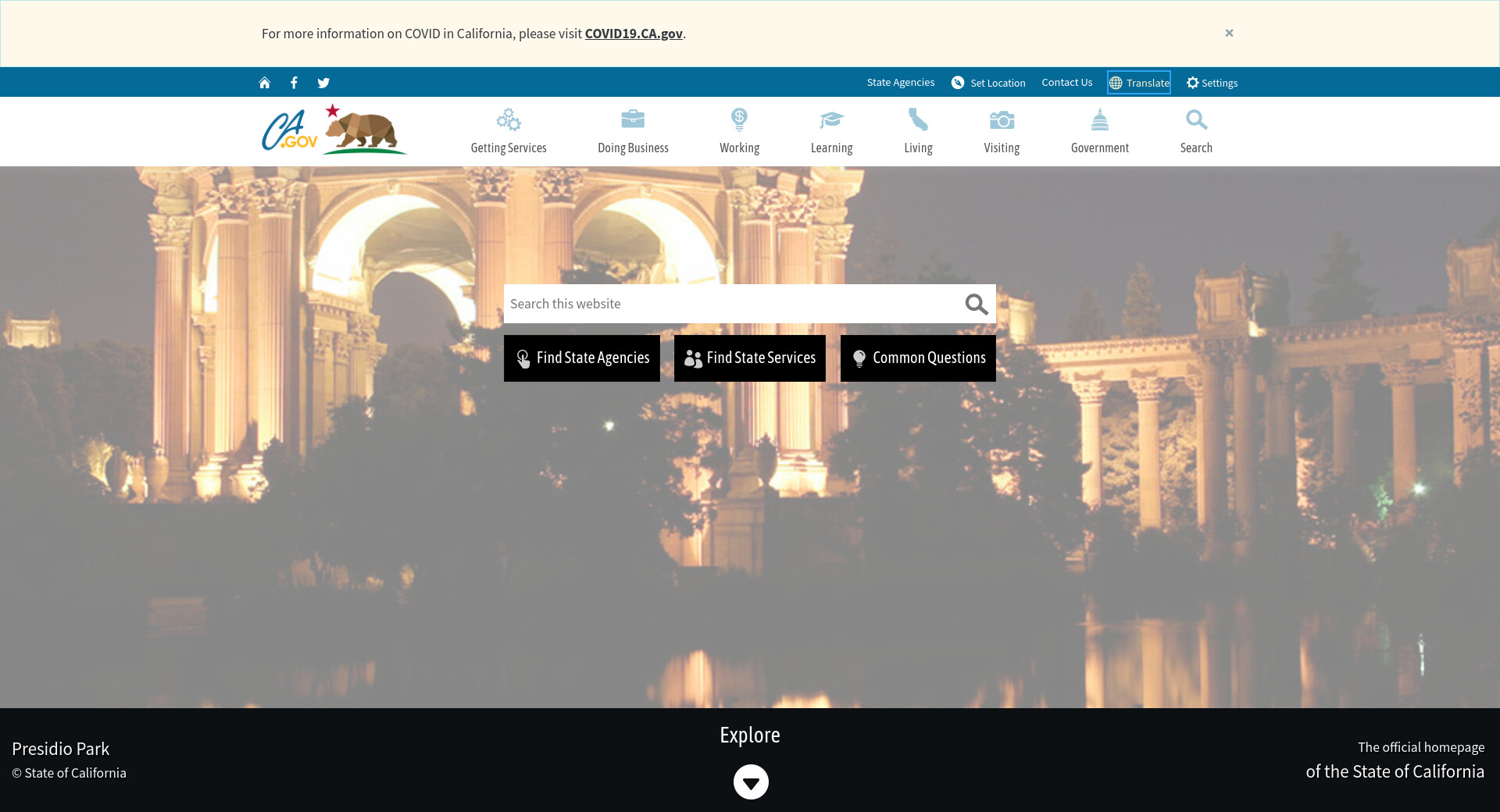Expand the Settings panel
Screen dimensions: 1500x812
click(x=1212, y=83)
